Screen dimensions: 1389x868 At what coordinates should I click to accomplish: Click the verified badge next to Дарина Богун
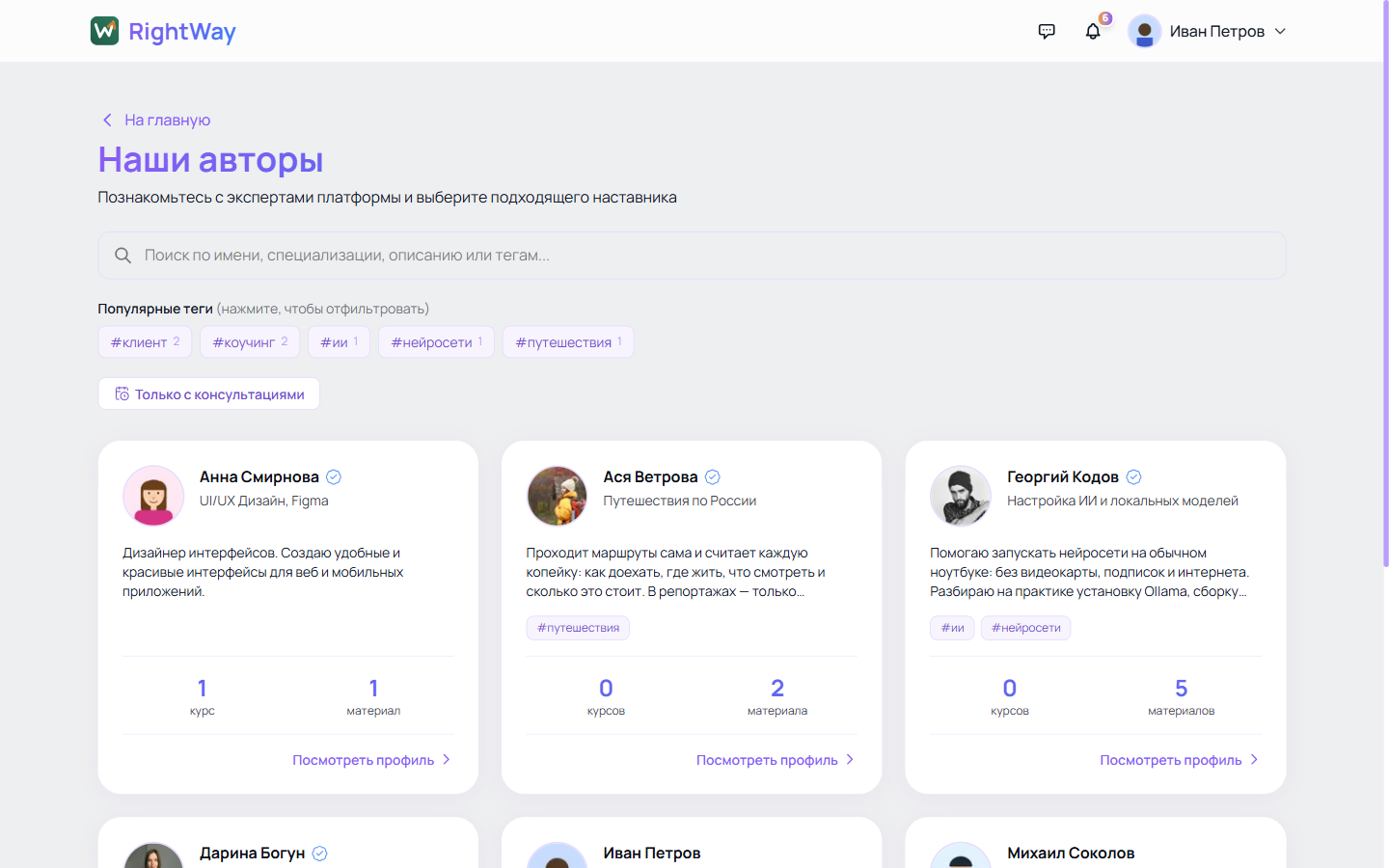point(320,853)
